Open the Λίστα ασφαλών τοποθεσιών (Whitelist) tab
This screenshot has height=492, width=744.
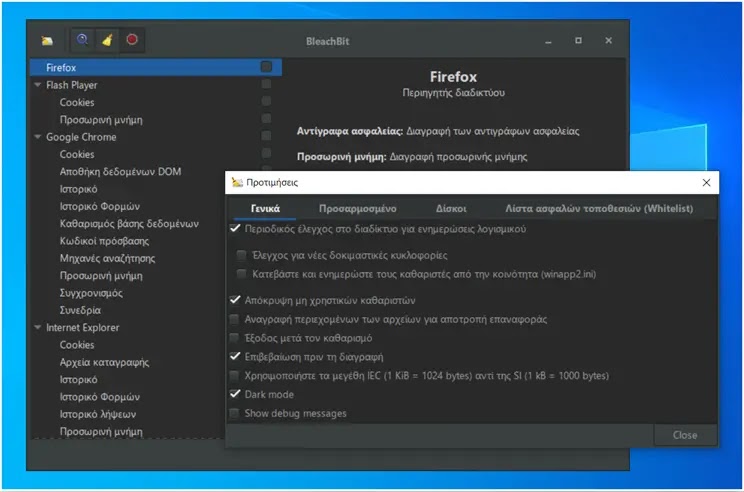point(599,208)
